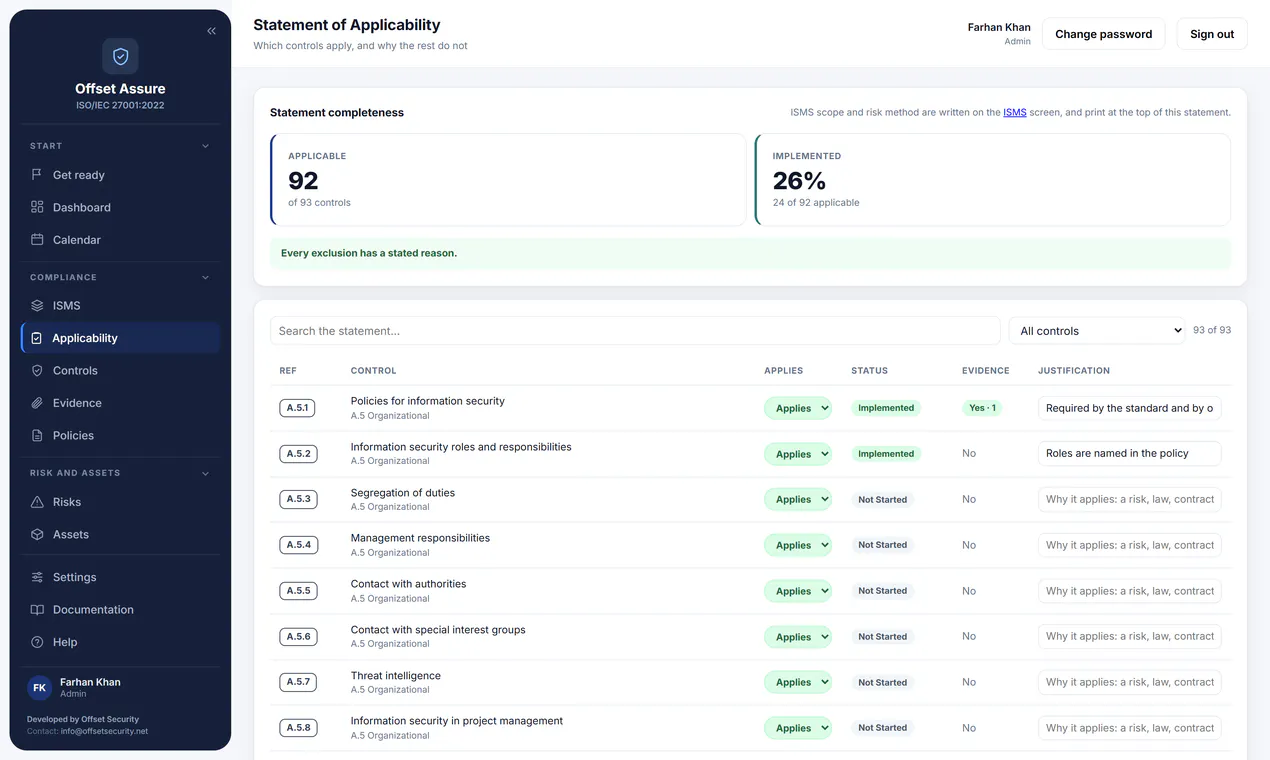Follow the ISMS link in completeness note
1270x760 pixels.
(x=1015, y=113)
